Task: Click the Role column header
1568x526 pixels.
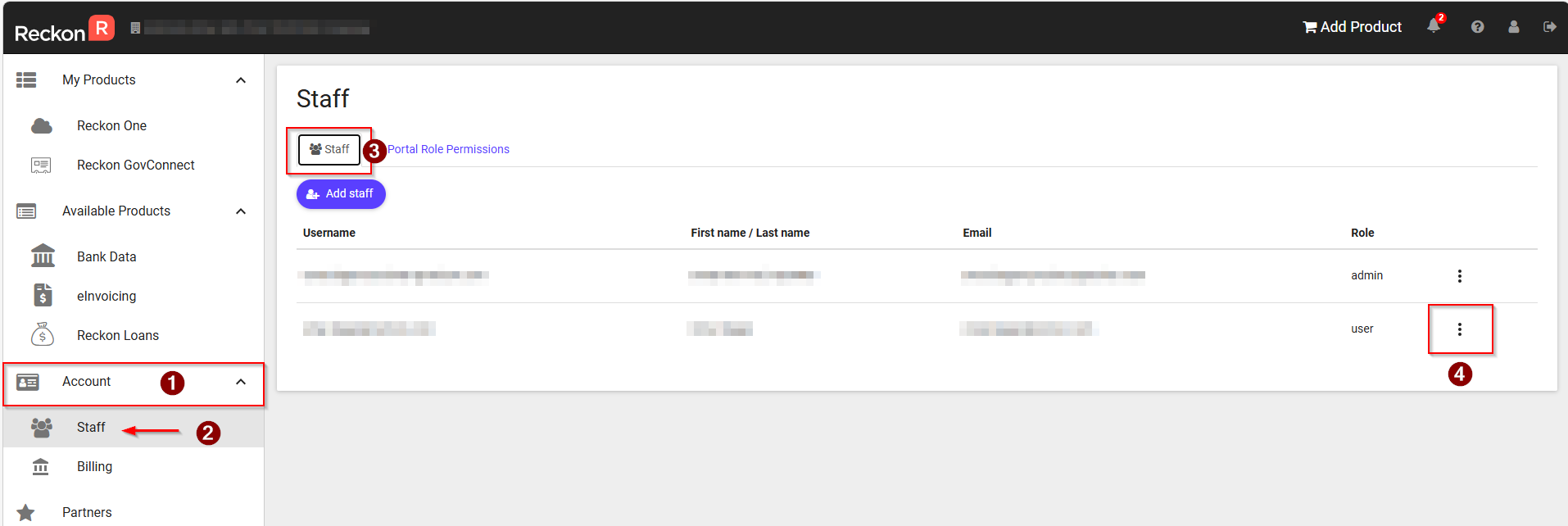Action: (x=1362, y=233)
